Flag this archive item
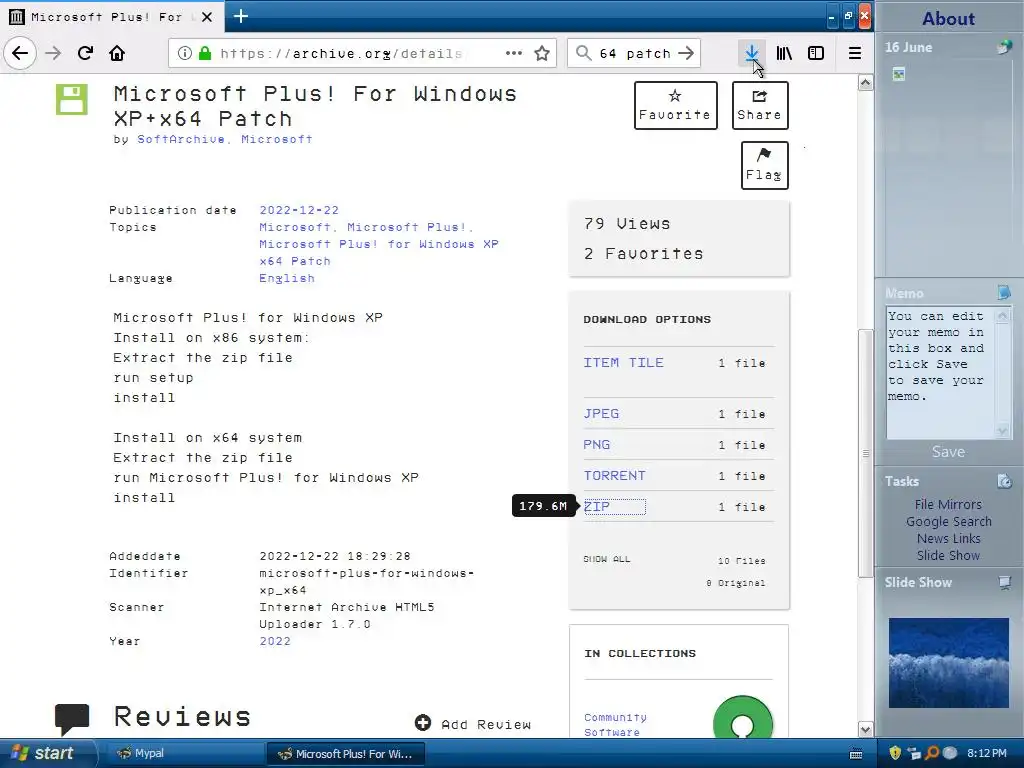The image size is (1024, 768). [x=764, y=165]
